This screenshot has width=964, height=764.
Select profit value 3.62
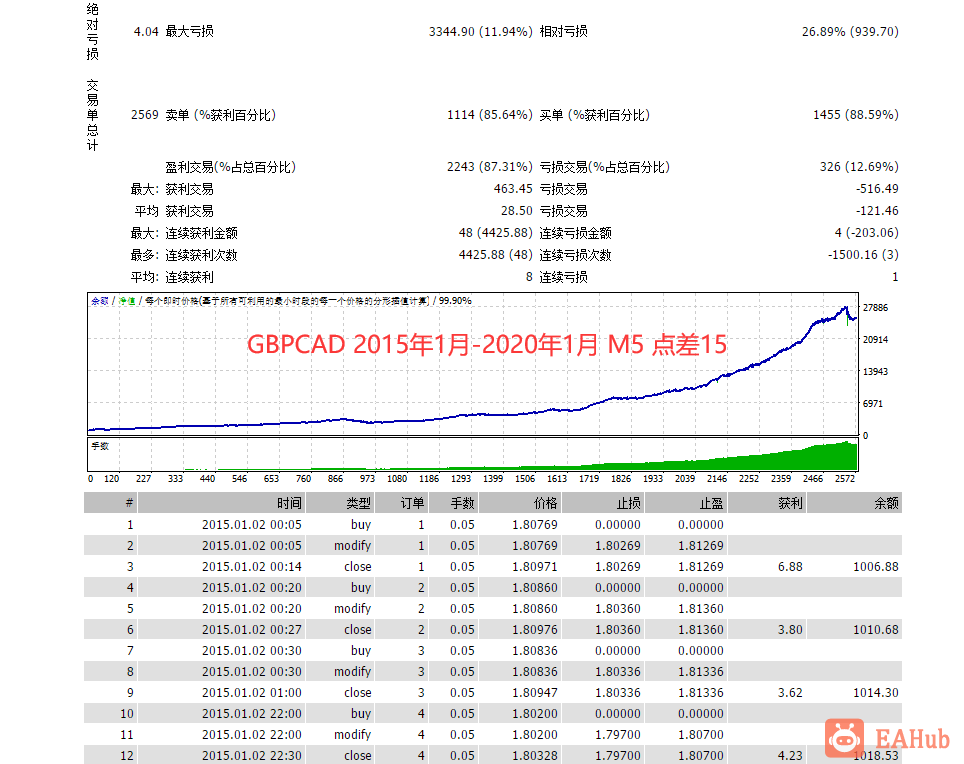point(790,693)
